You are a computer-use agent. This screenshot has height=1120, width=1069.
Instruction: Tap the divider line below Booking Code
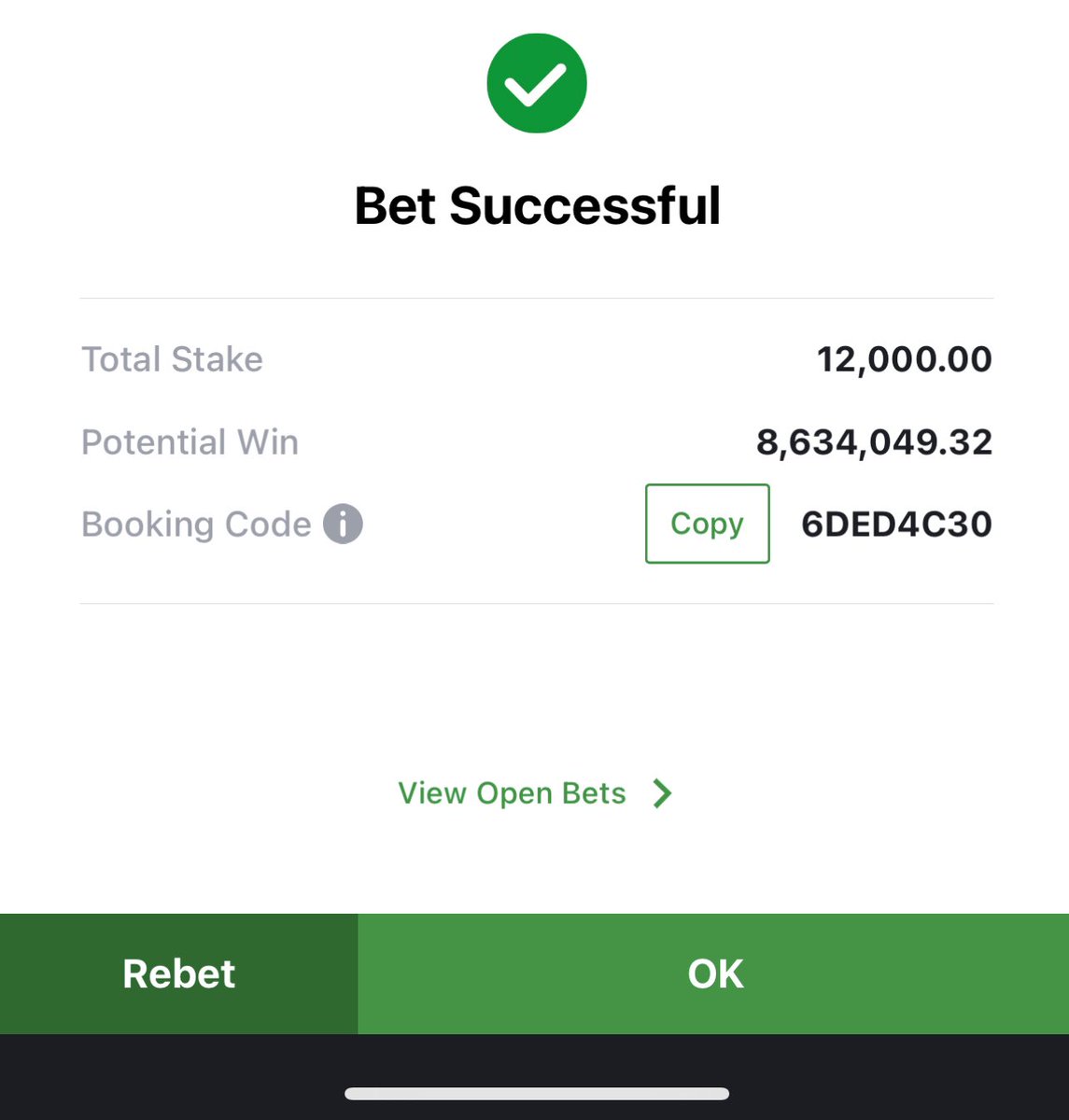(537, 604)
